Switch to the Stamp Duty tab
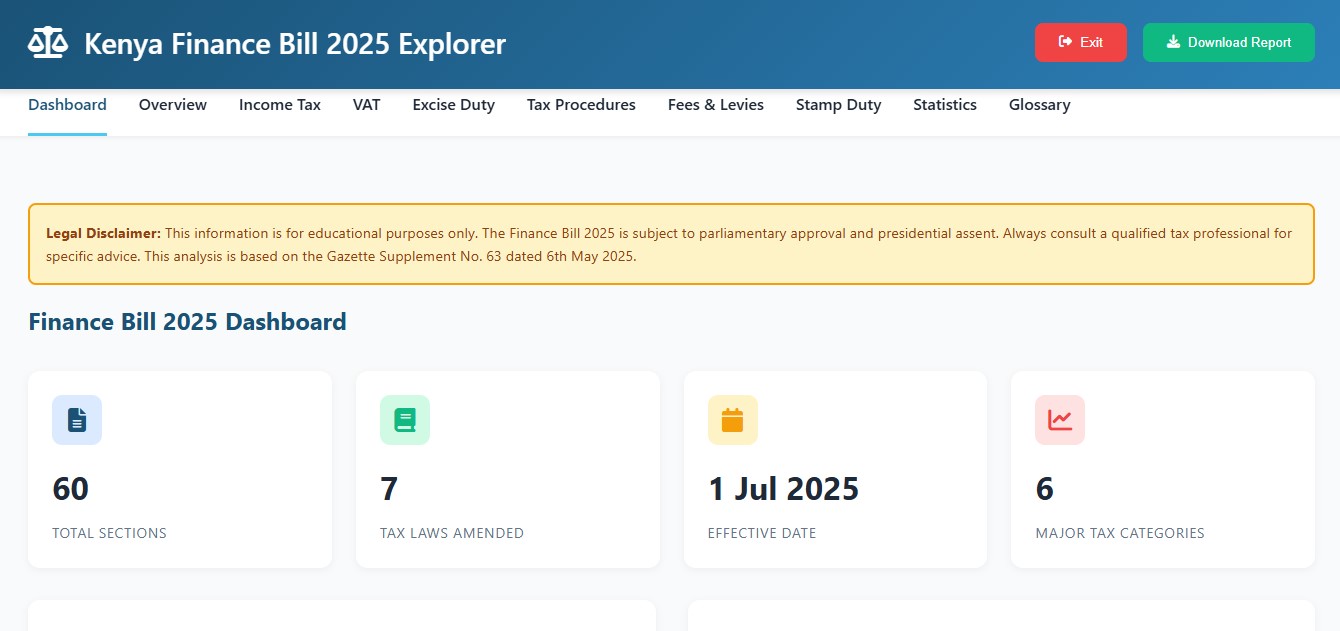Viewport: 1340px width, 631px height. (x=838, y=104)
